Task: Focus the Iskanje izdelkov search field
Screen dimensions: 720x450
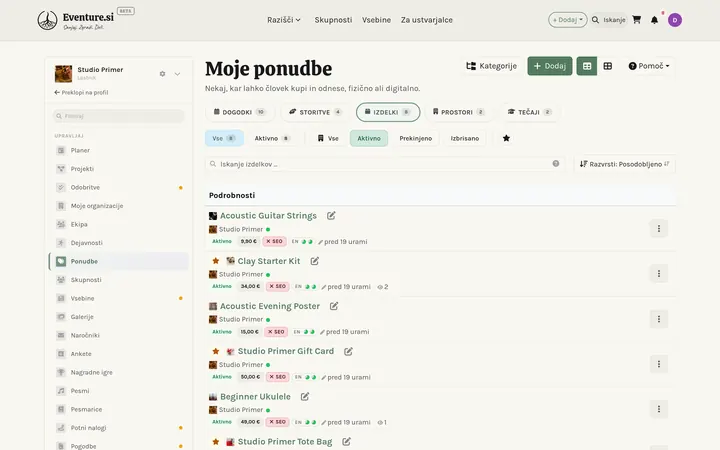Action: click(385, 164)
